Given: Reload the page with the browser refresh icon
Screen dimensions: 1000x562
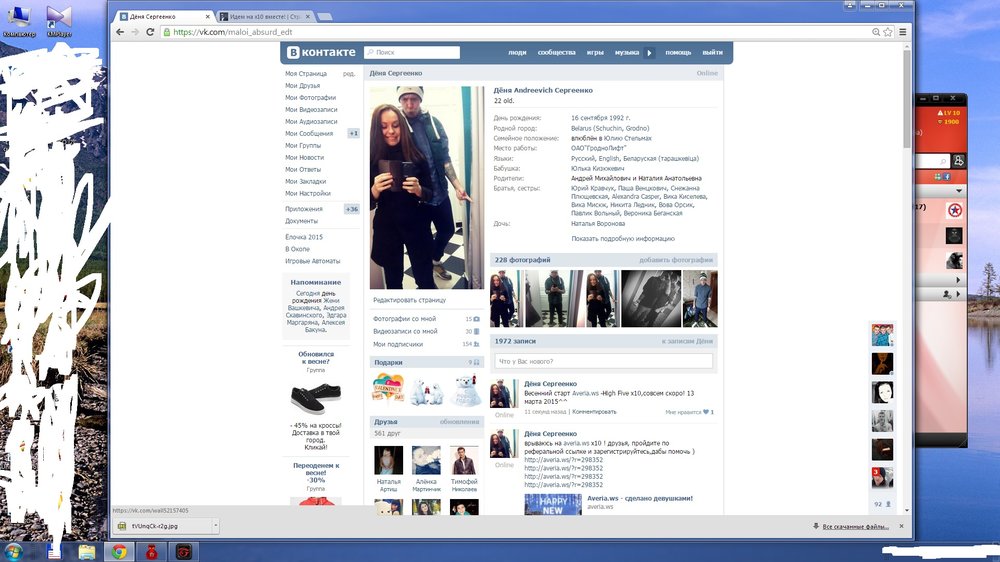Looking at the screenshot, I should pos(151,32).
